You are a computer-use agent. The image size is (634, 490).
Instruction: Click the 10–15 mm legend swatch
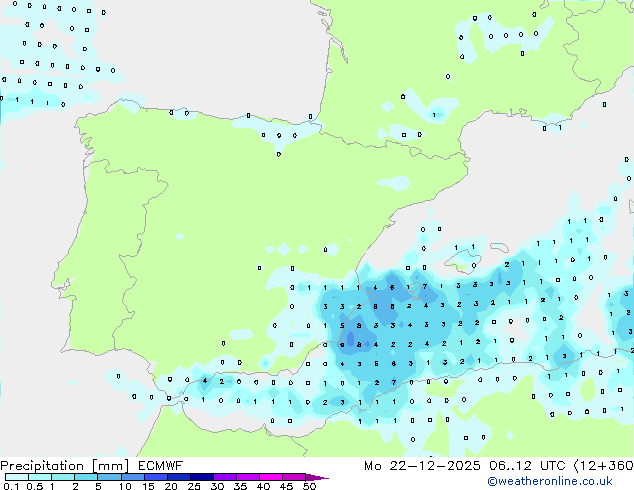click(132, 477)
